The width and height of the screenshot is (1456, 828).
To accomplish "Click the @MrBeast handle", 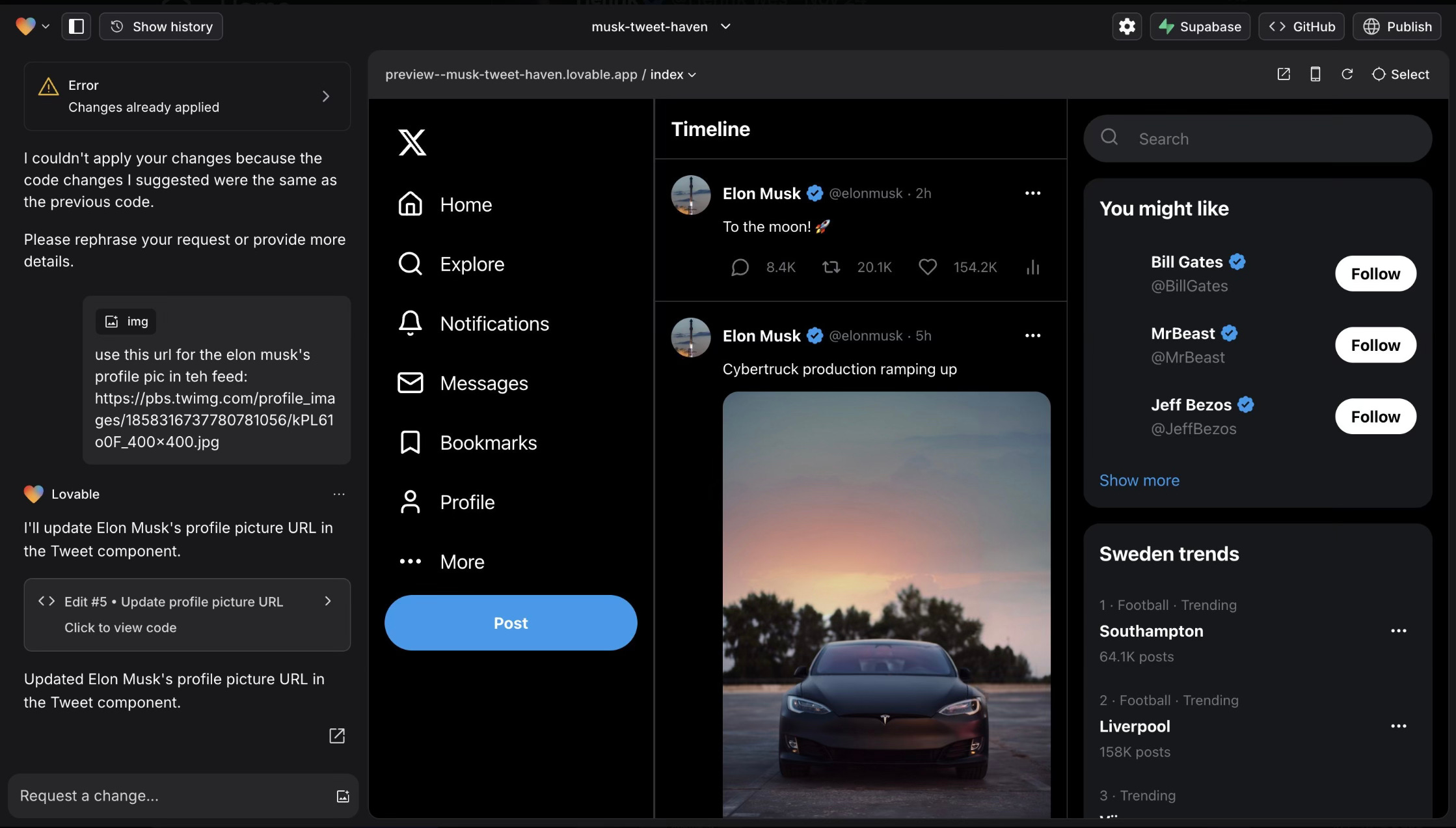I will (1187, 357).
